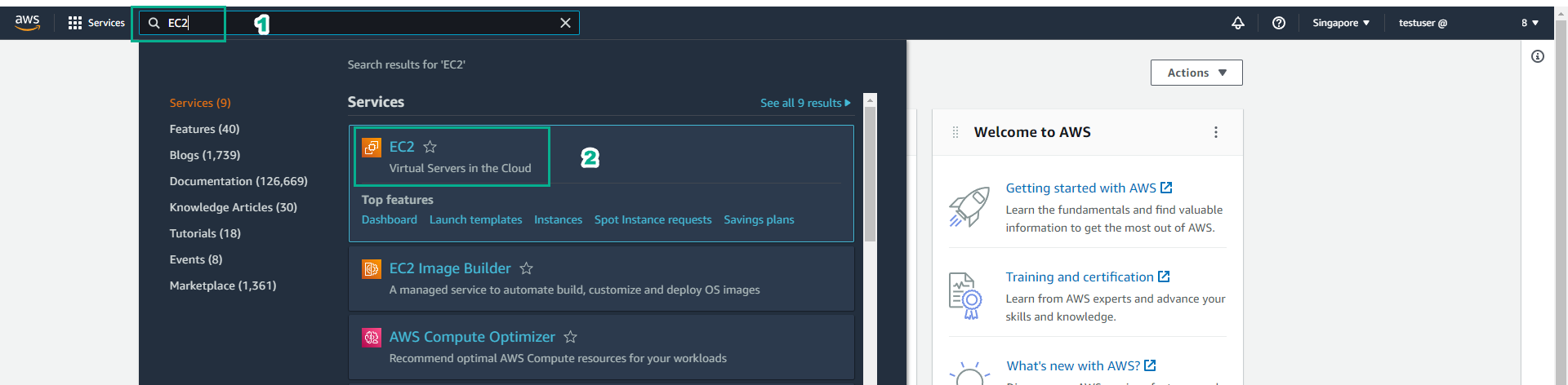This screenshot has width=1568, height=385.
Task: Open Instances feature link
Action: pos(558,219)
